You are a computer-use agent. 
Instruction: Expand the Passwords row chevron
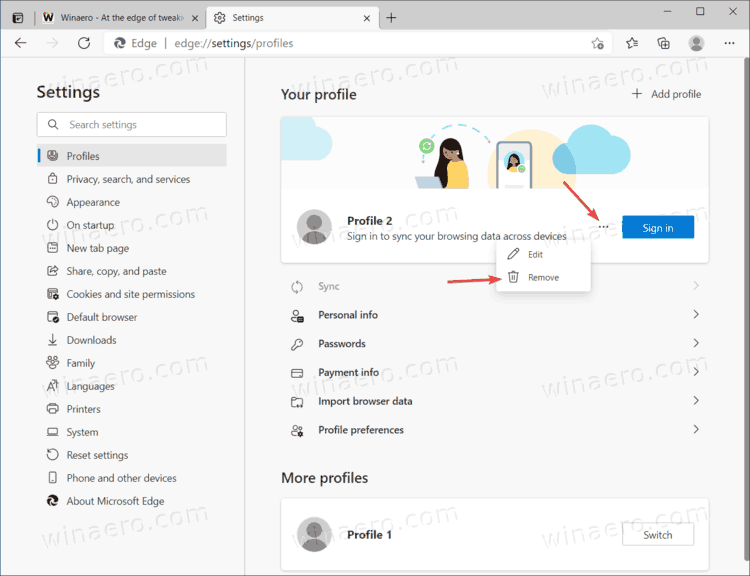tap(695, 344)
